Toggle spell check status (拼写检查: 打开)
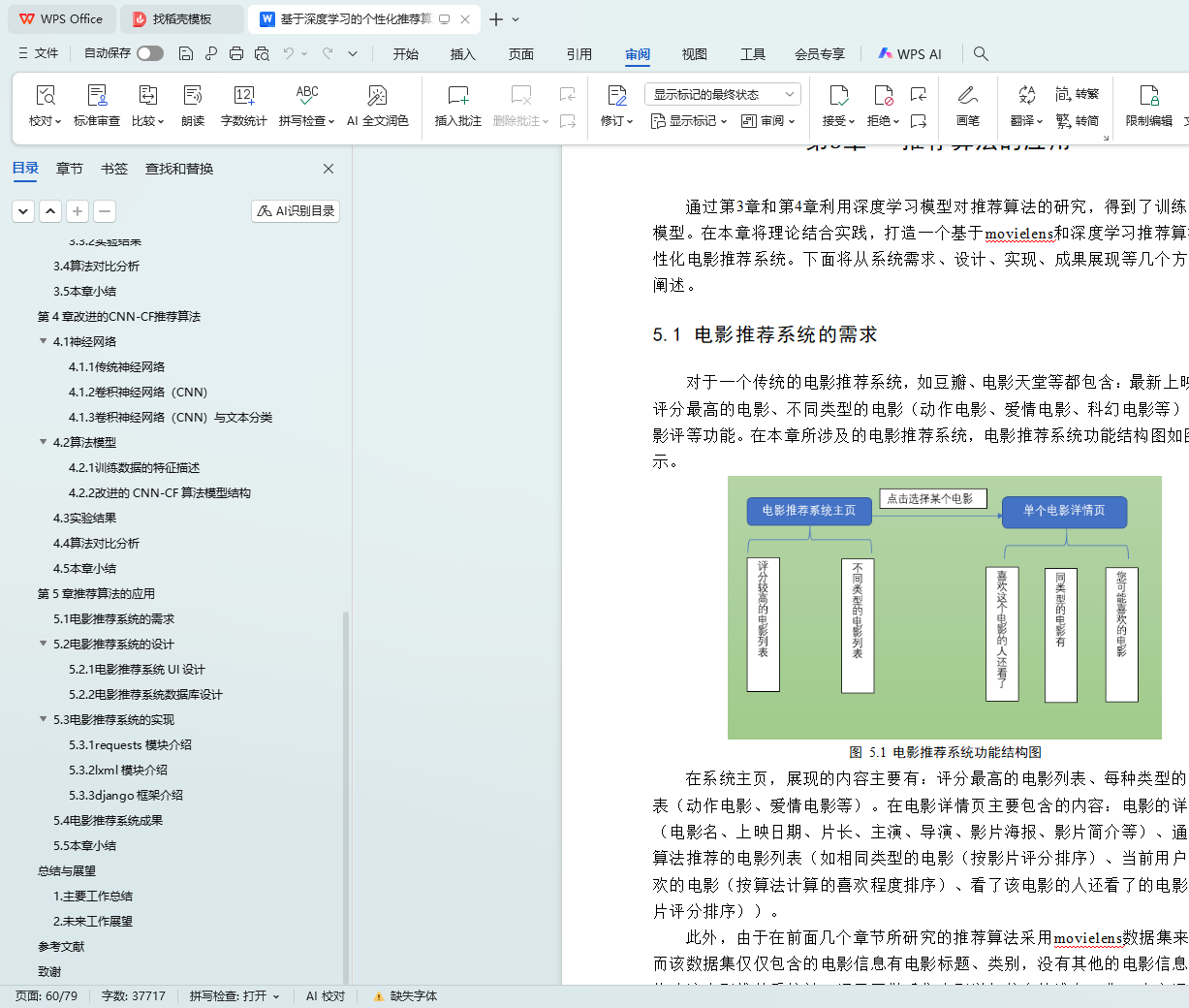This screenshot has width=1189, height=1008. pyautogui.click(x=234, y=995)
